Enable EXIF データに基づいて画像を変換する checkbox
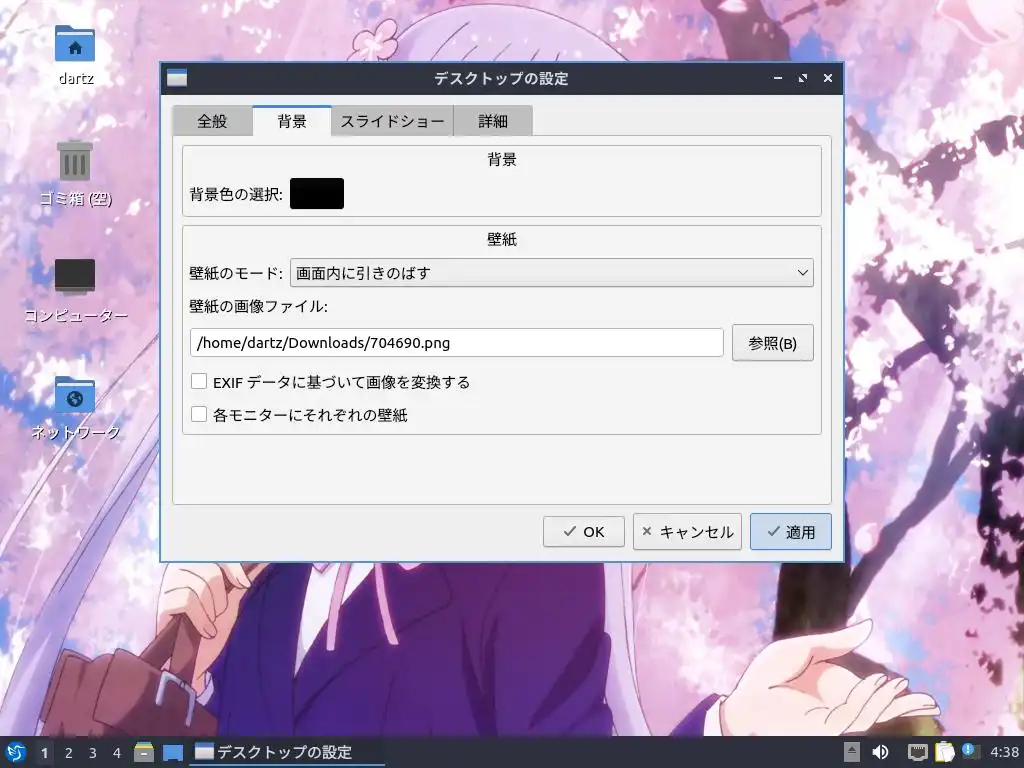1024x768 pixels. (x=199, y=381)
